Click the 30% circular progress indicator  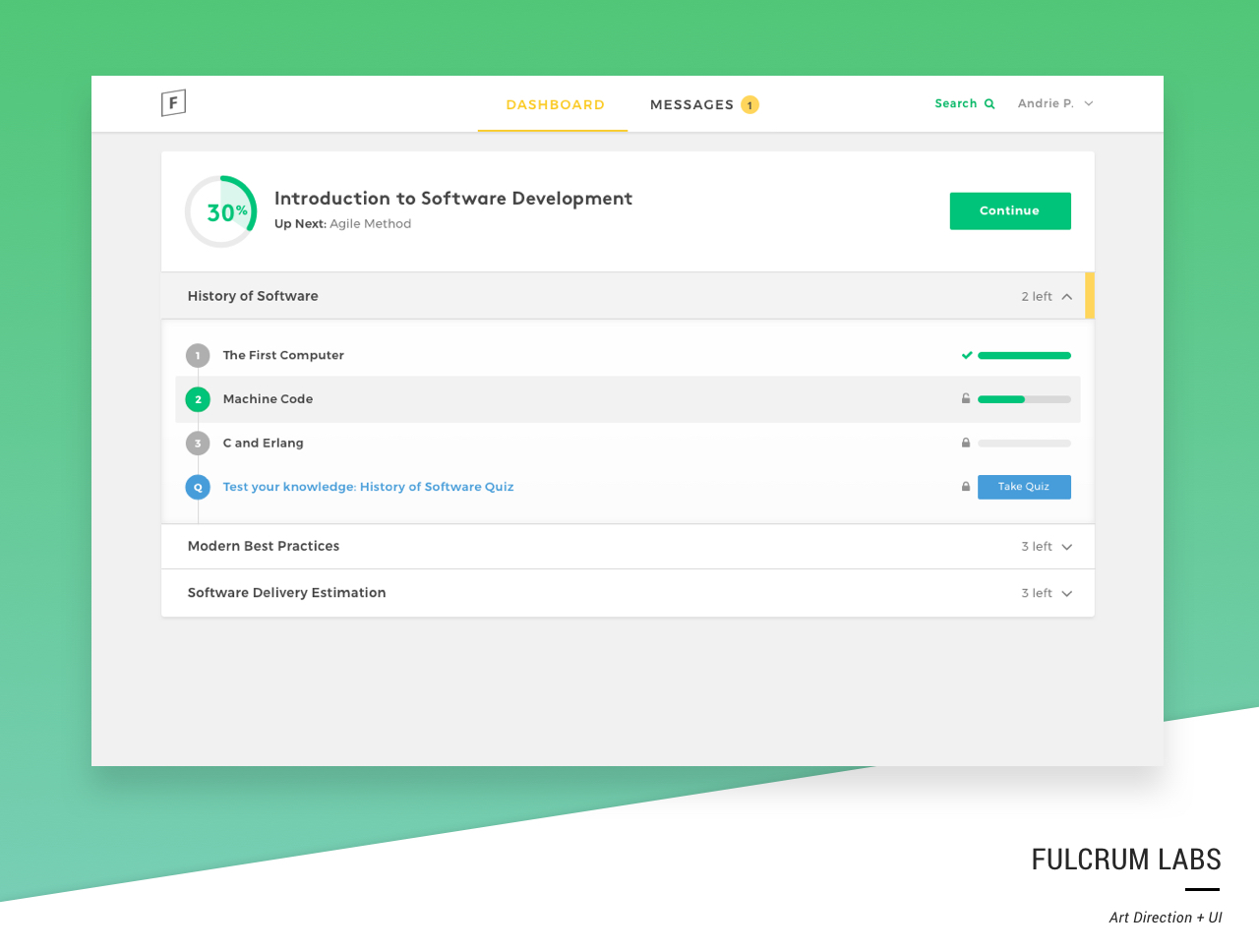point(221,211)
